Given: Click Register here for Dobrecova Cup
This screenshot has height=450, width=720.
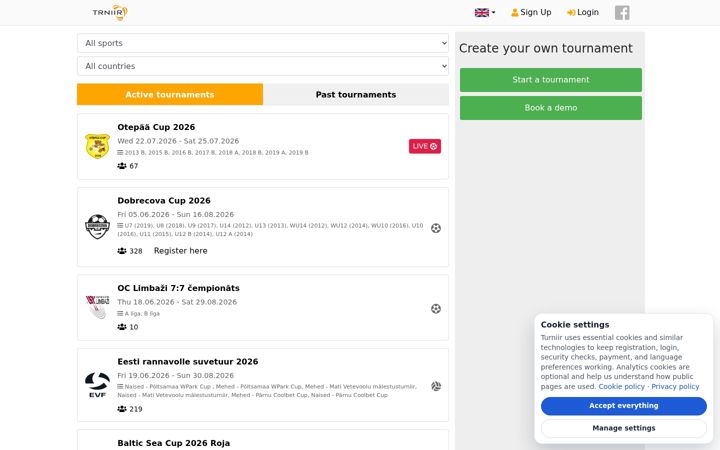Looking at the screenshot, I should (180, 251).
